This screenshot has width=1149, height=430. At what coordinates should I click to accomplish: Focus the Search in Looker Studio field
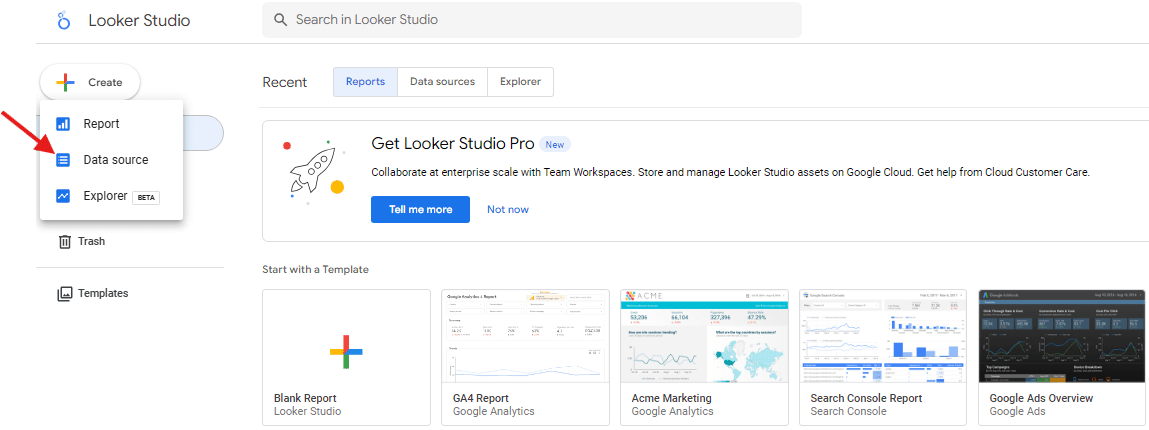click(x=532, y=20)
